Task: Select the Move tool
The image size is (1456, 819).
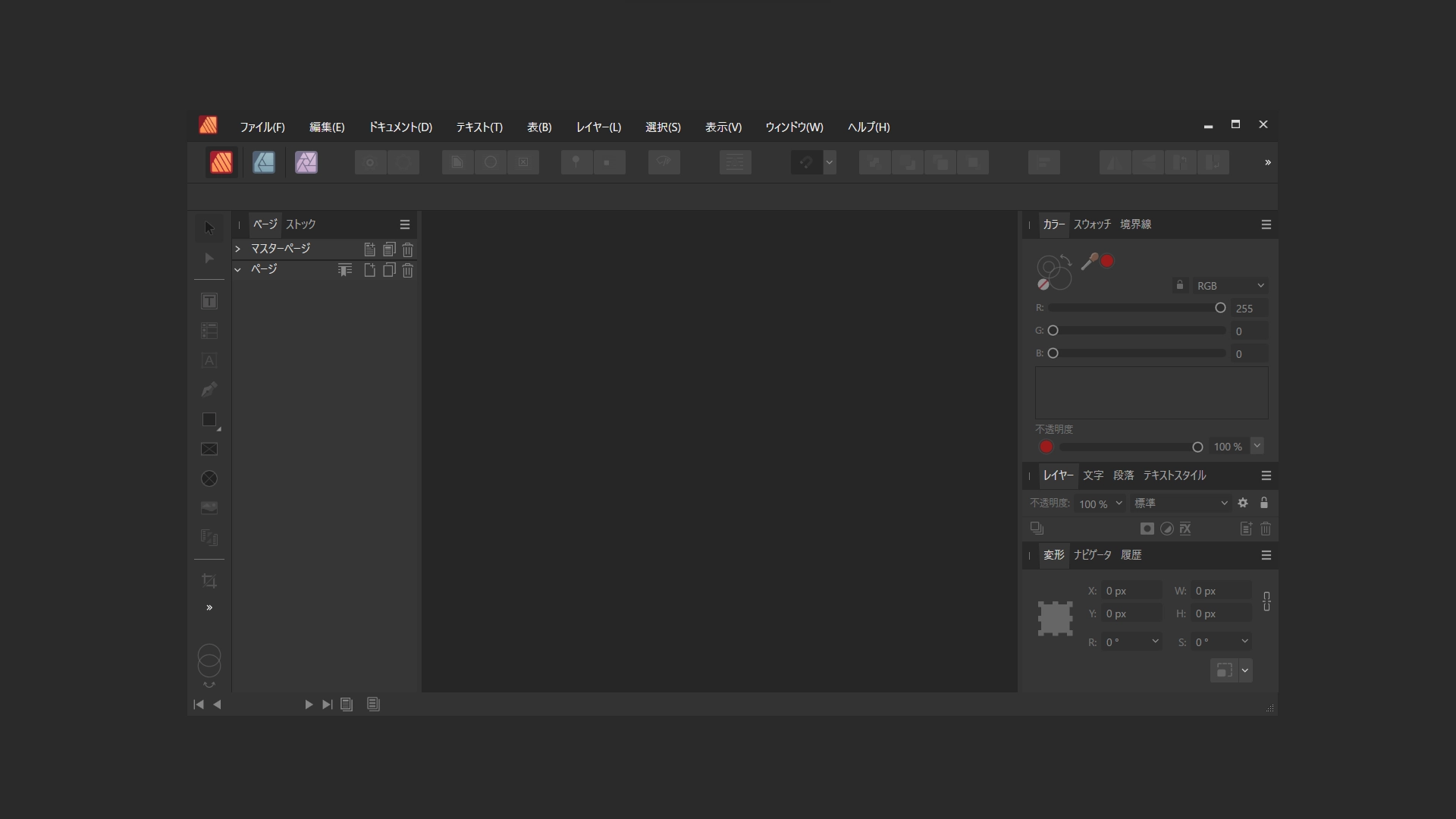Action: [x=209, y=227]
